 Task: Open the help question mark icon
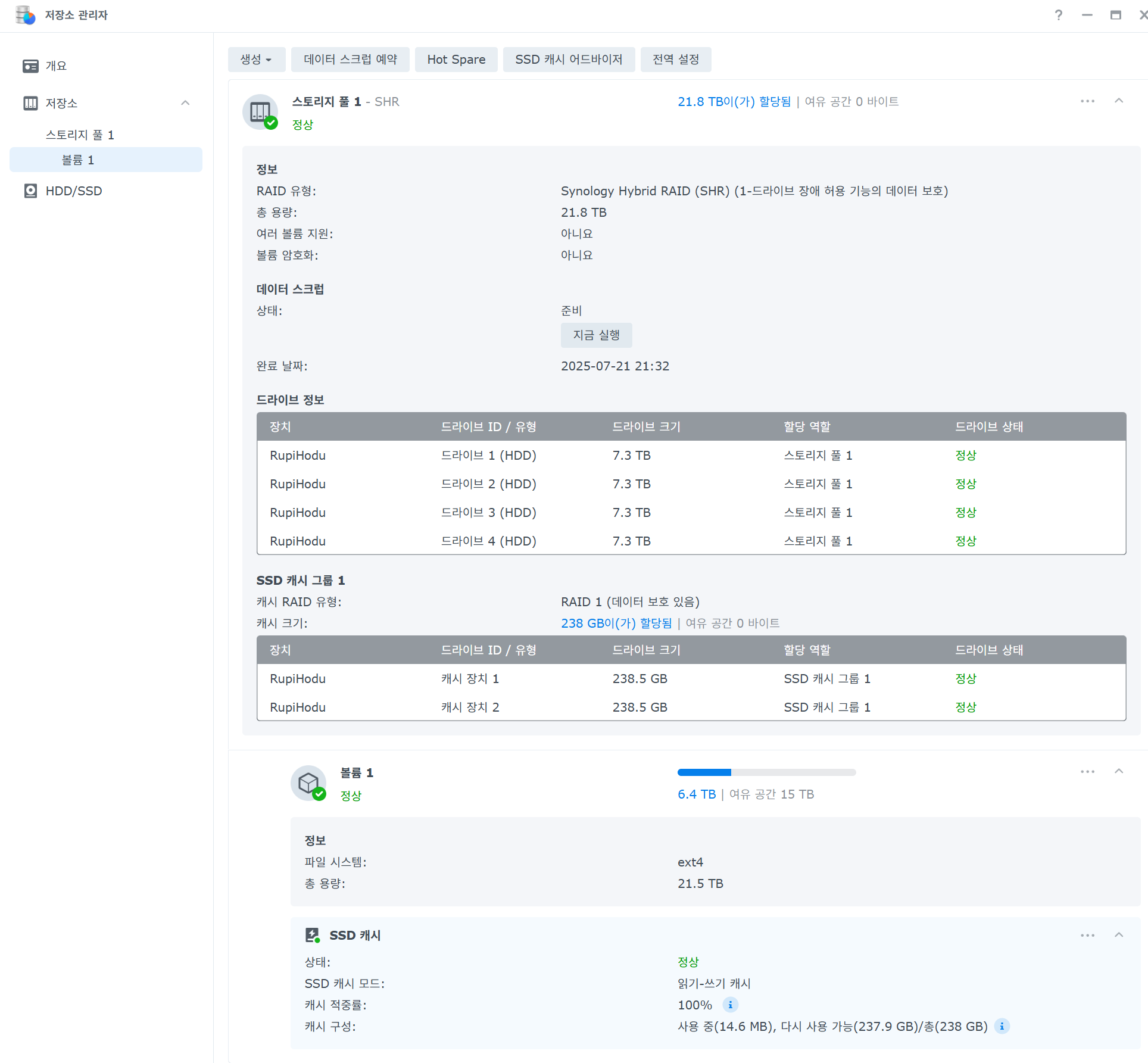1058,15
